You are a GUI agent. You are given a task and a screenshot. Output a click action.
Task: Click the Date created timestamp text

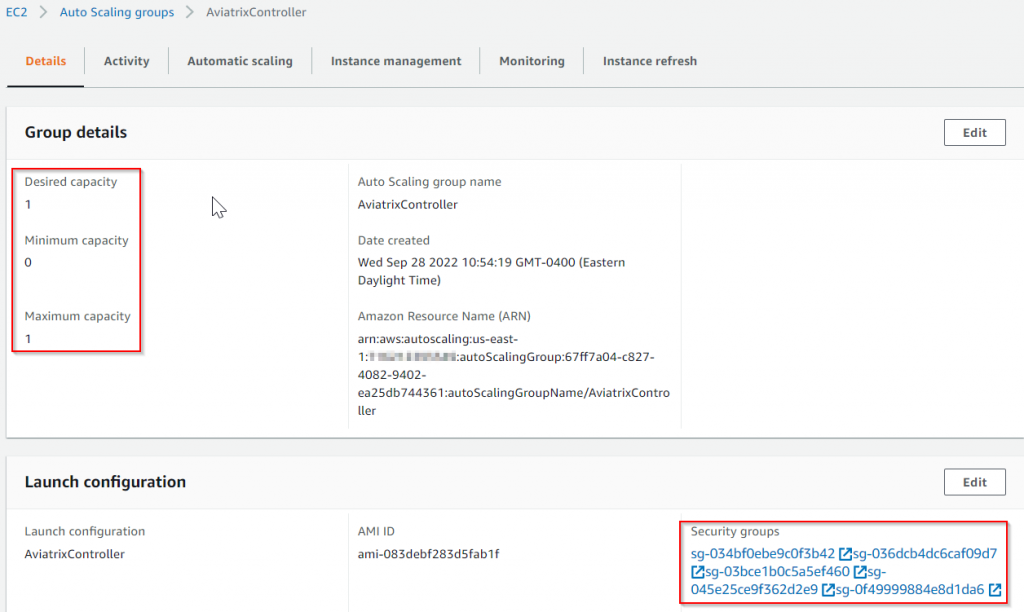491,271
